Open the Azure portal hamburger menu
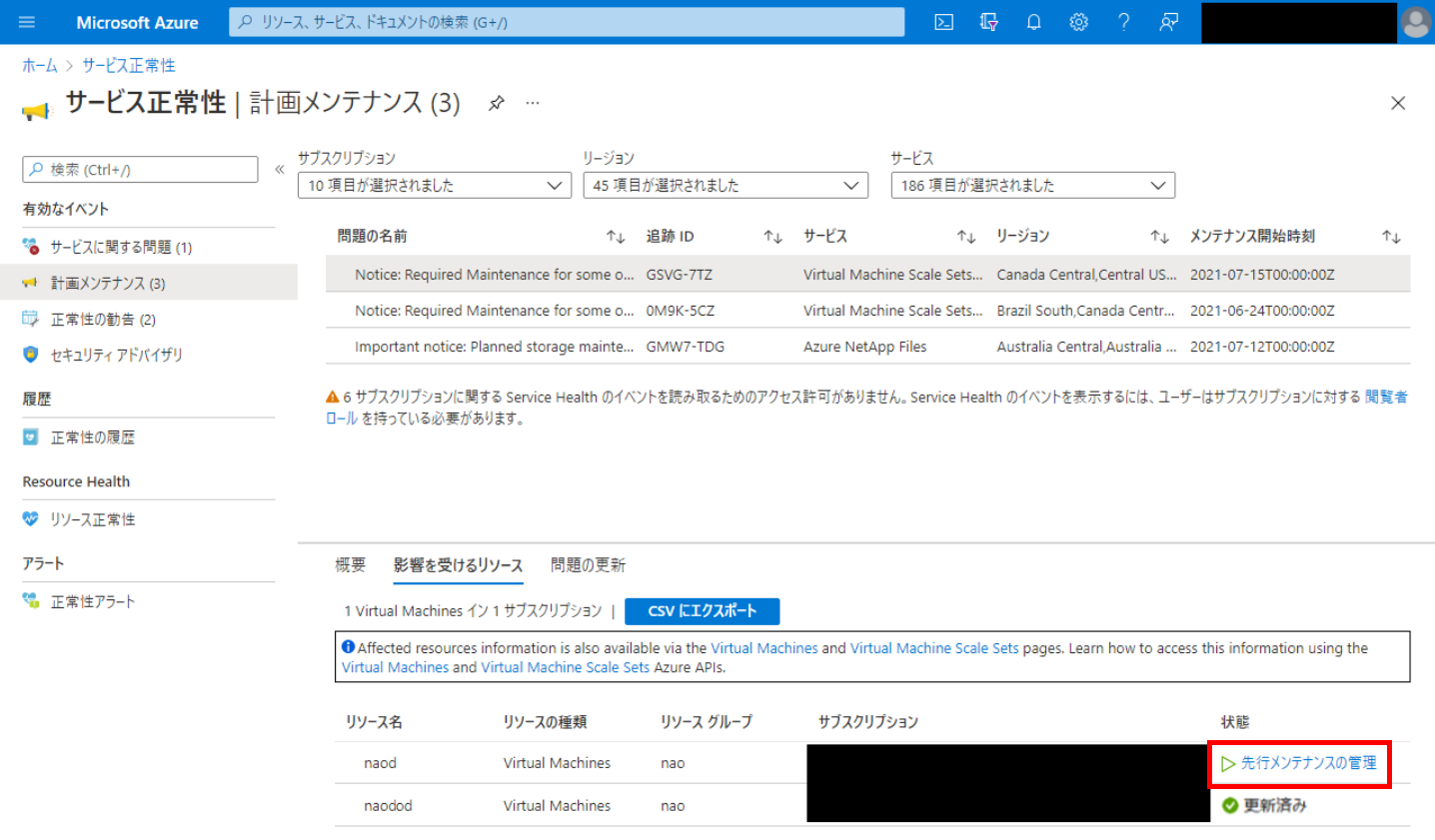The width and height of the screenshot is (1435, 840). click(27, 22)
